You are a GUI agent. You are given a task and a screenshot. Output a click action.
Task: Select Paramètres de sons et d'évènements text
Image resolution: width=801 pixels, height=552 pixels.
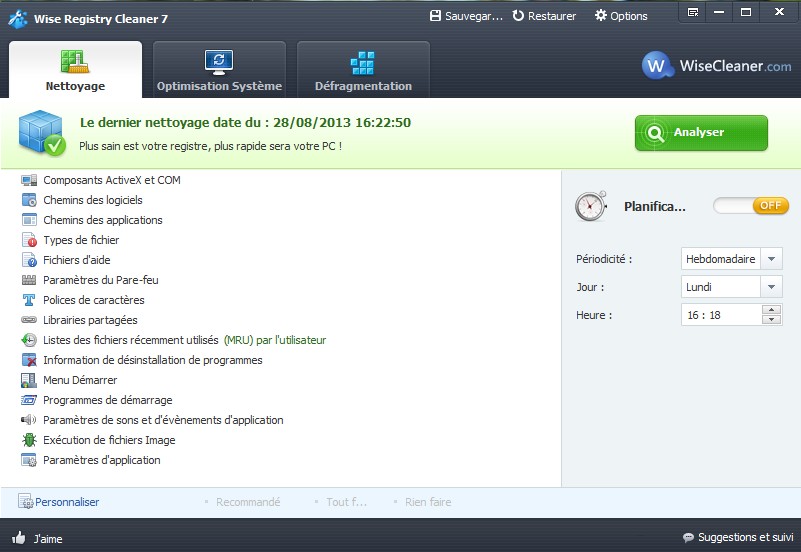pyautogui.click(x=163, y=420)
